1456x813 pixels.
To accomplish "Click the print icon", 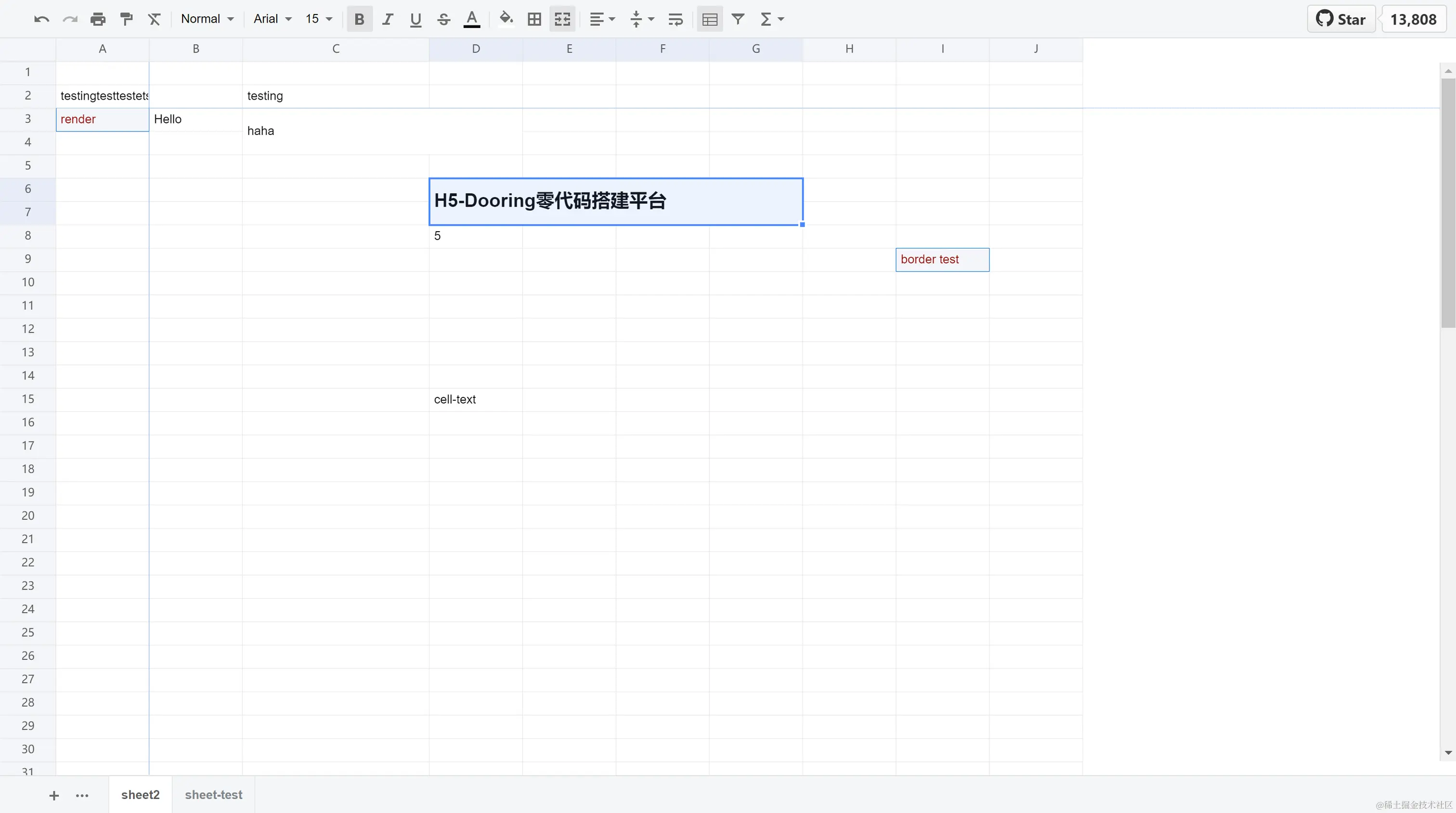I will [x=98, y=19].
